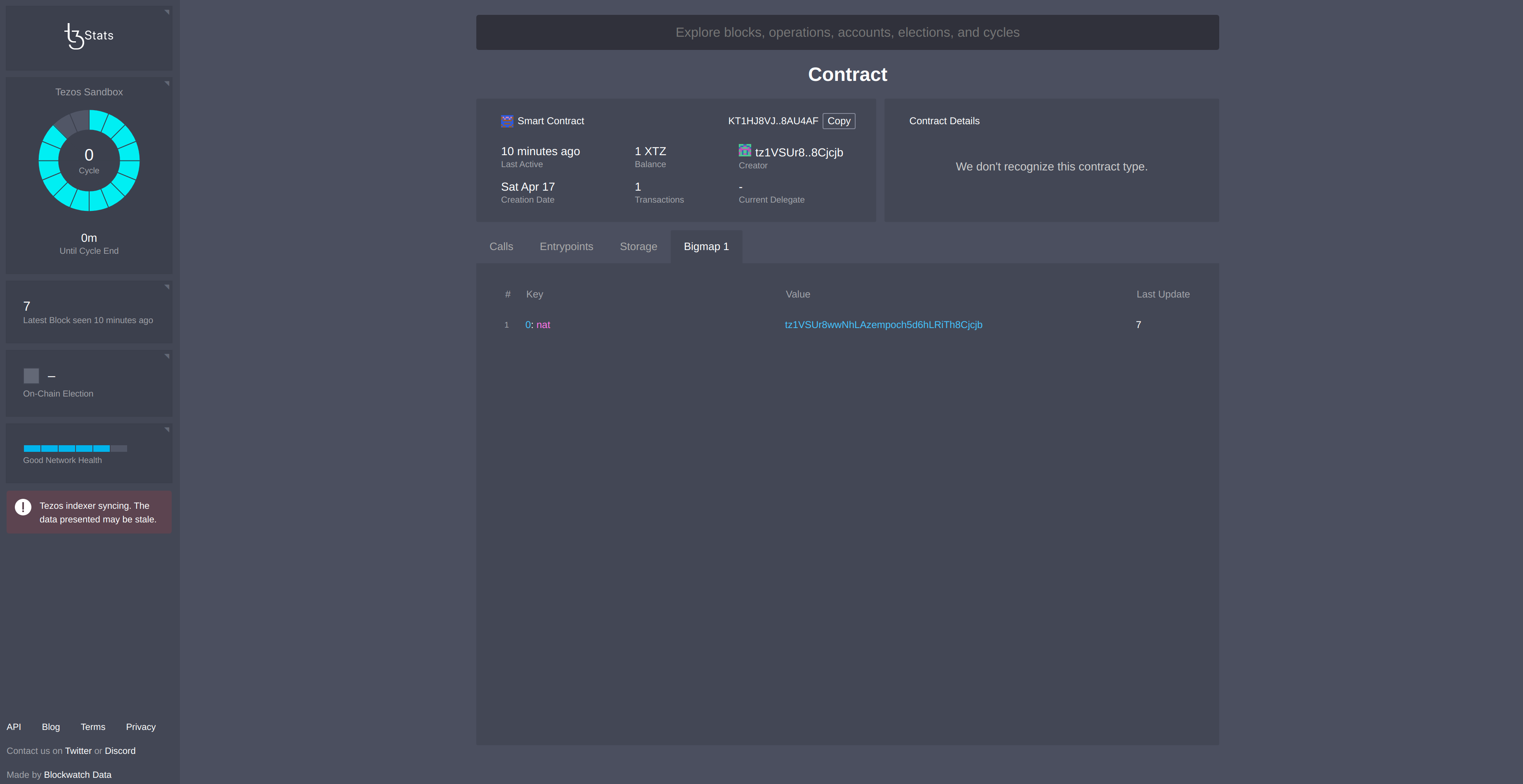Screen dimensions: 1523x784
Task: Switch to the Calls tab
Action: pyautogui.click(x=501, y=247)
